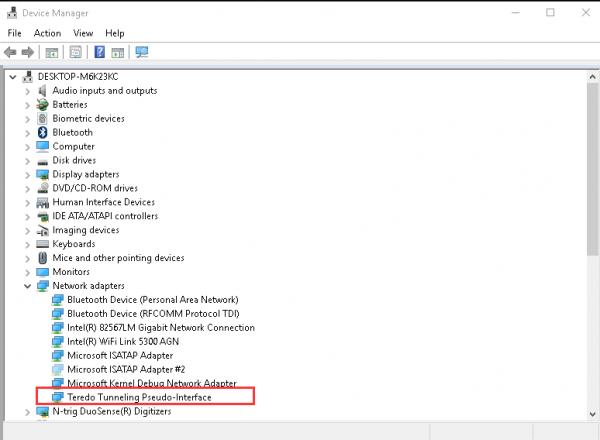Screen dimensions: 600x440
Task: Expand the Imaging devices arrow
Action: click(x=27, y=231)
